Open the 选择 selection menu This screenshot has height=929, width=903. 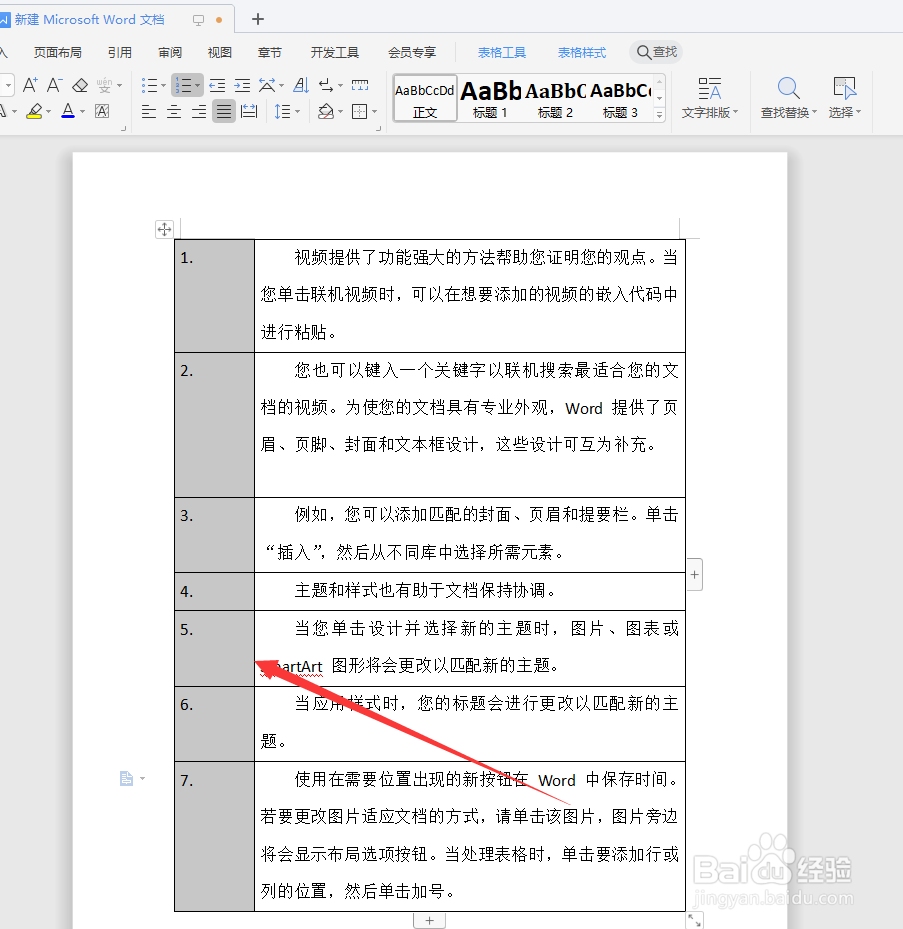pos(844,98)
